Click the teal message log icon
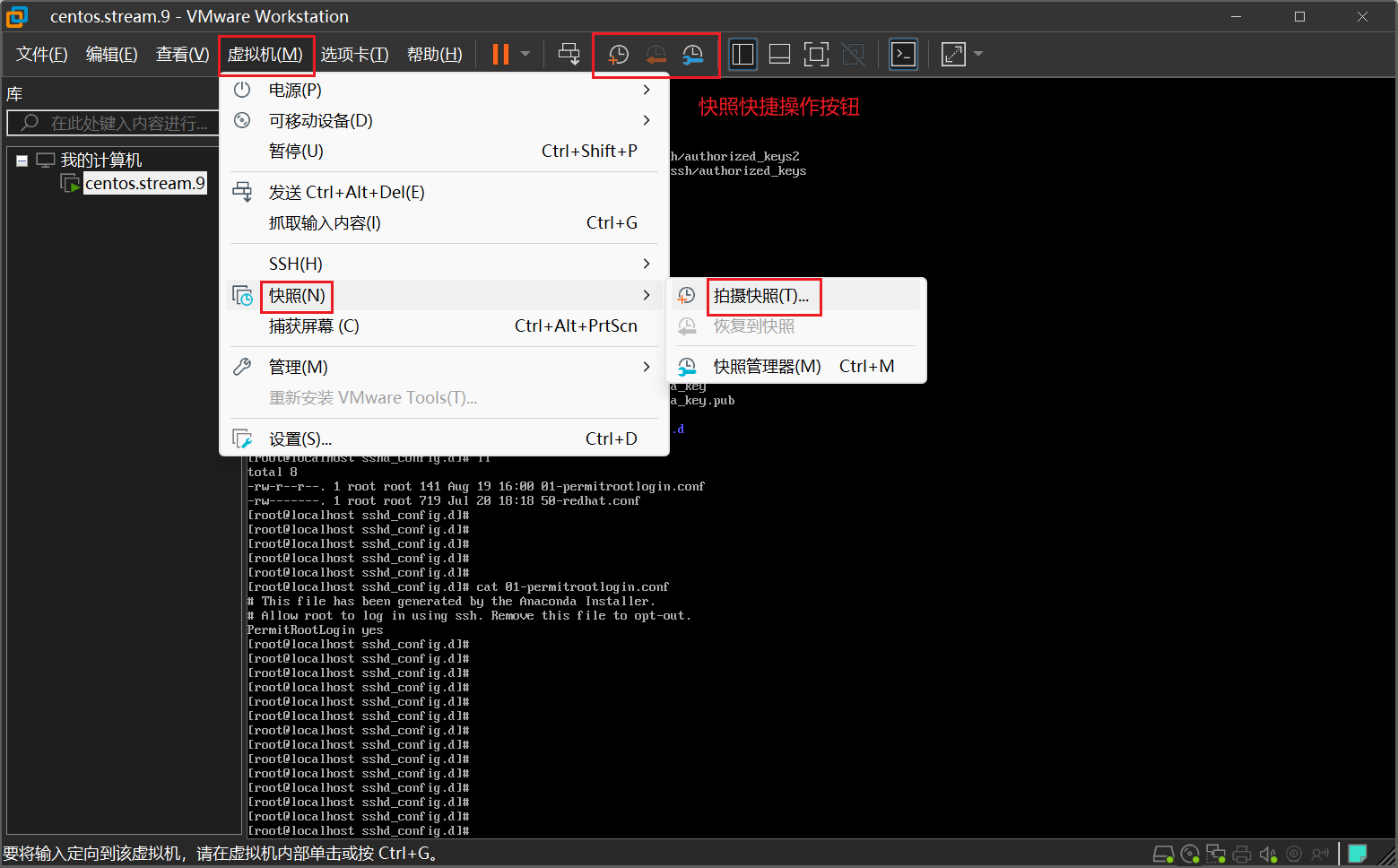1398x868 pixels. pos(1358,854)
